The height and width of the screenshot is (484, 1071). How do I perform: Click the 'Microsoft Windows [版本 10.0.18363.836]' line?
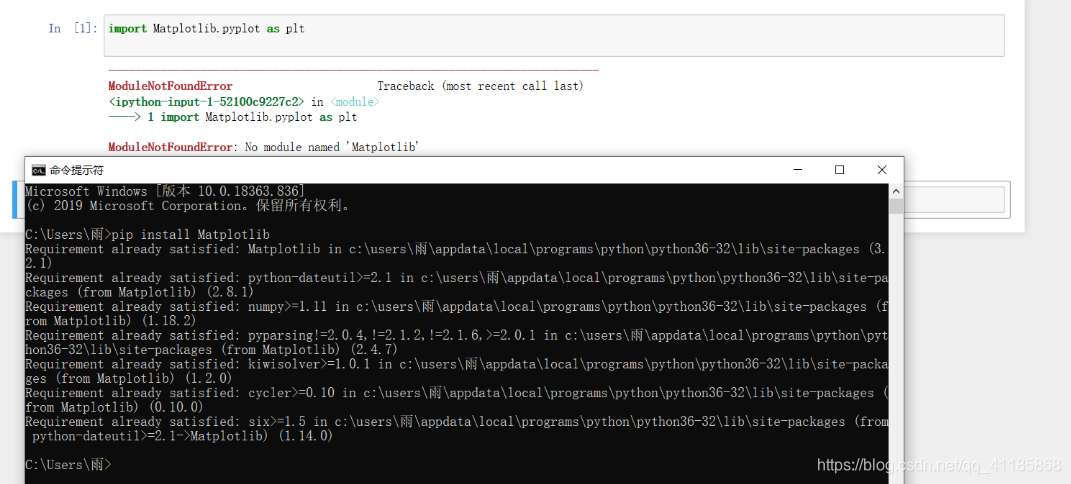pos(165,191)
